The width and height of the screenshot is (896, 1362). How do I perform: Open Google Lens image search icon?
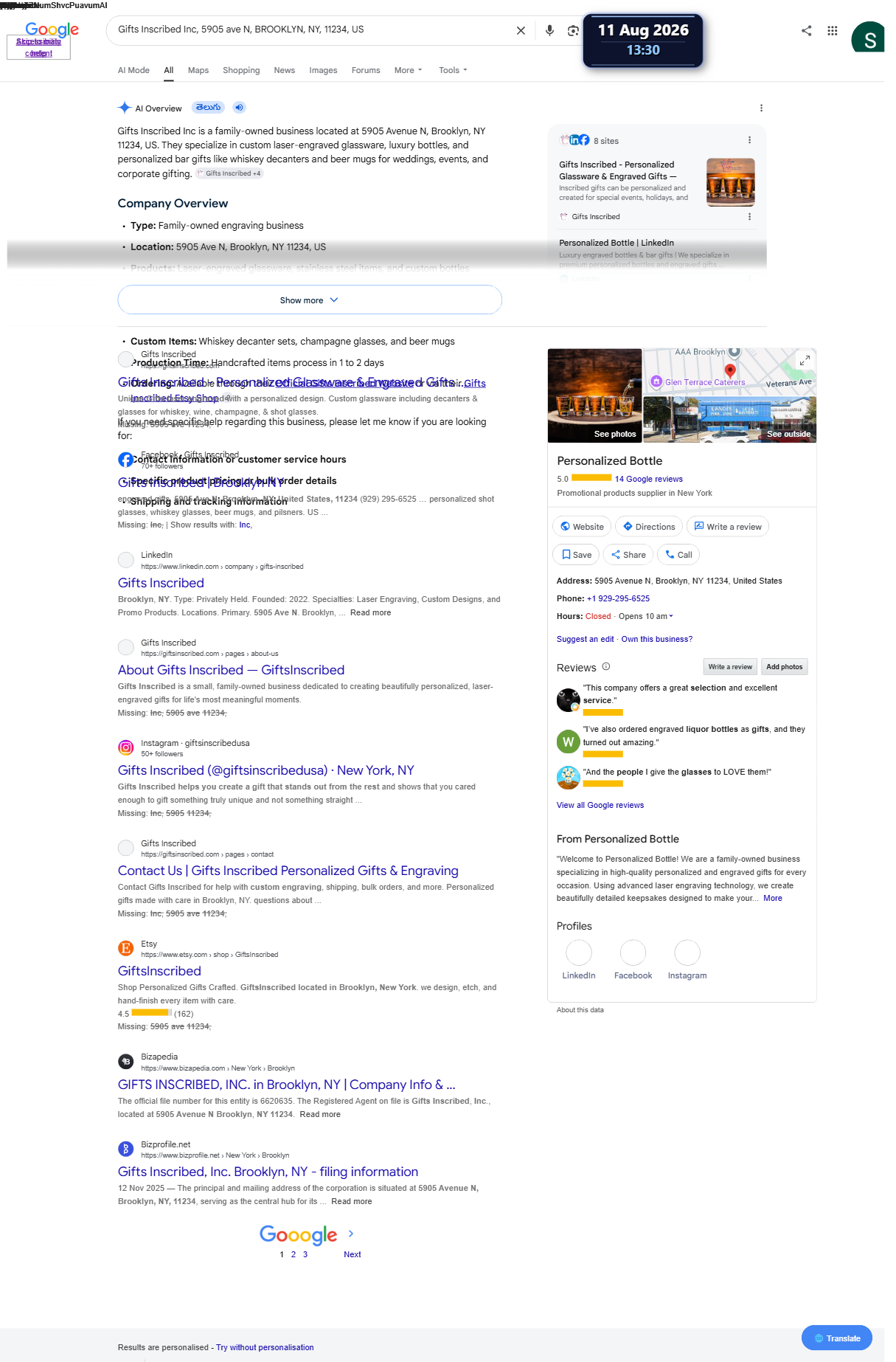pos(573,30)
